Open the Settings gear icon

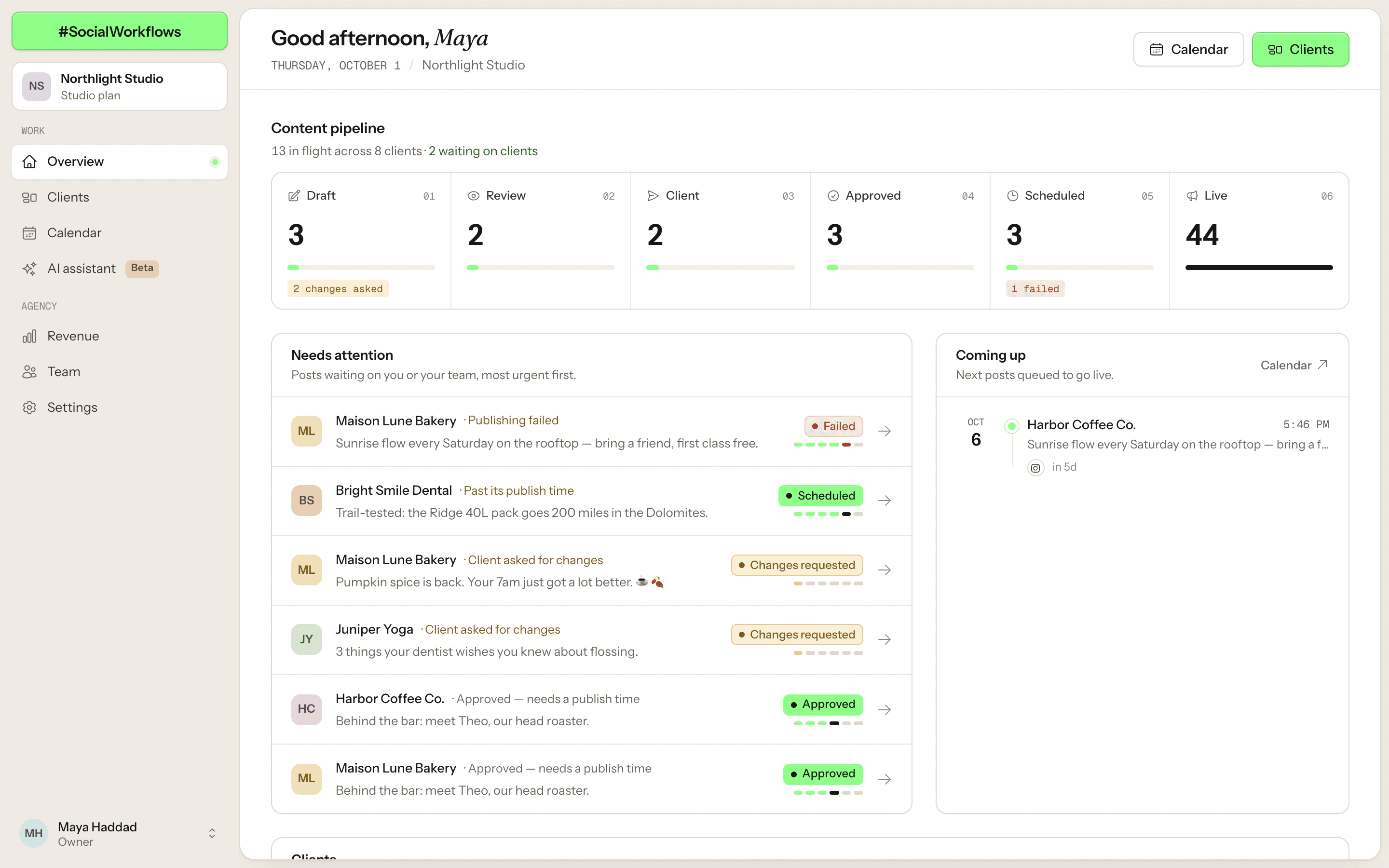tap(29, 407)
